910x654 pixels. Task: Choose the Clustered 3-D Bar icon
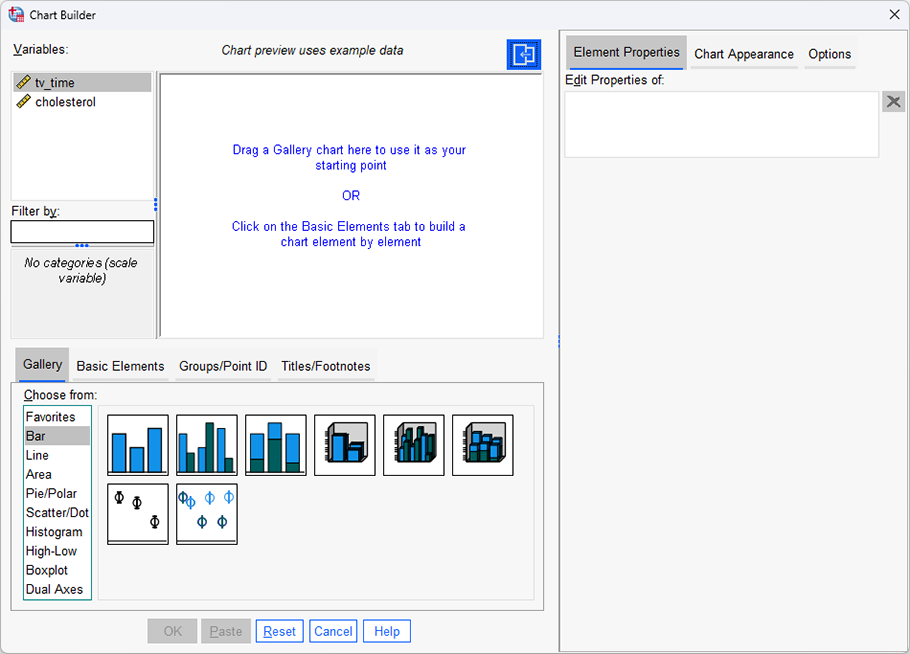point(413,444)
